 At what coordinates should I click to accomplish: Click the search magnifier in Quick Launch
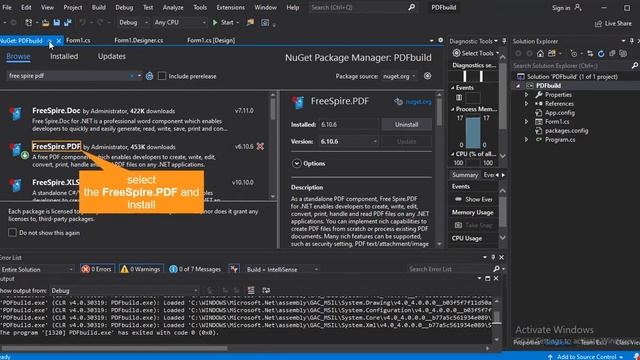(x=411, y=7)
